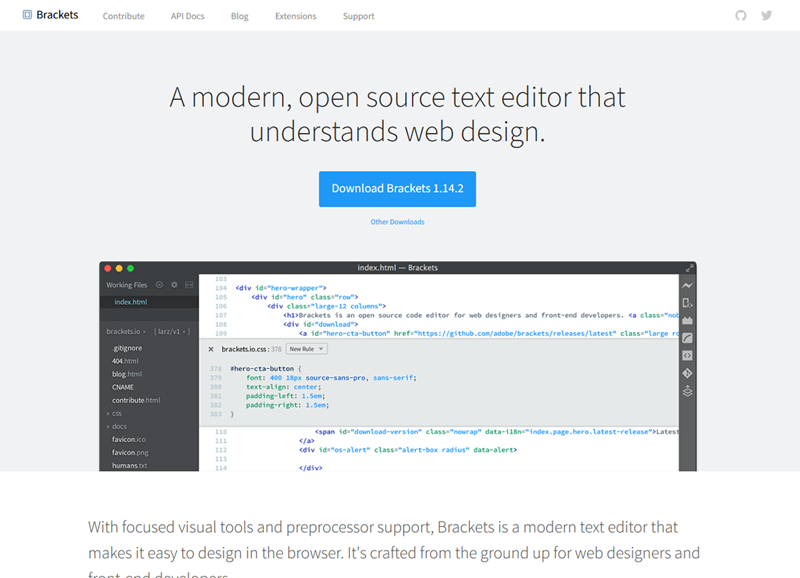Click the editor screenshot line number 104
Viewport: 800px width, 578px height.
(221, 288)
